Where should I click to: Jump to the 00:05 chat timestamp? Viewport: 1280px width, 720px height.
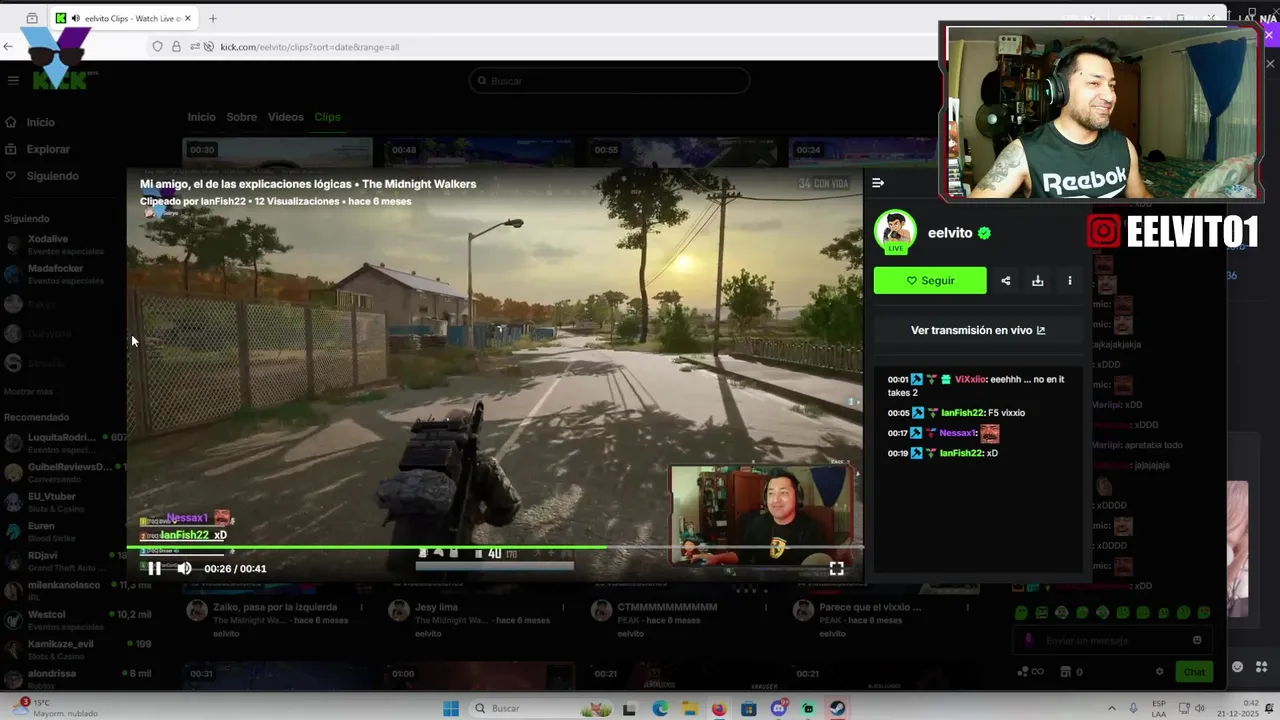[898, 413]
